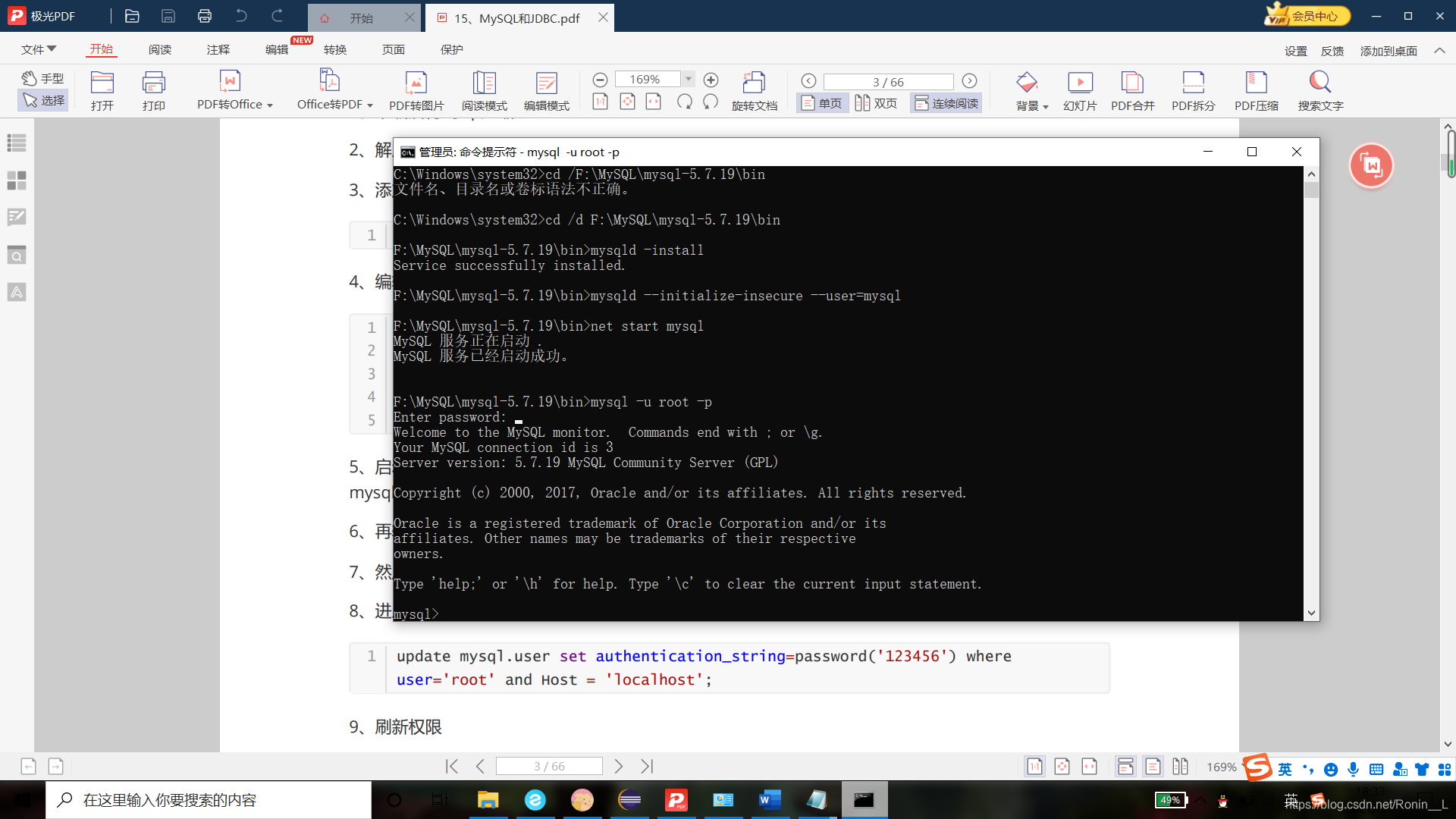
Task: Open the 编辑 ribbon tab
Action: pos(277,49)
